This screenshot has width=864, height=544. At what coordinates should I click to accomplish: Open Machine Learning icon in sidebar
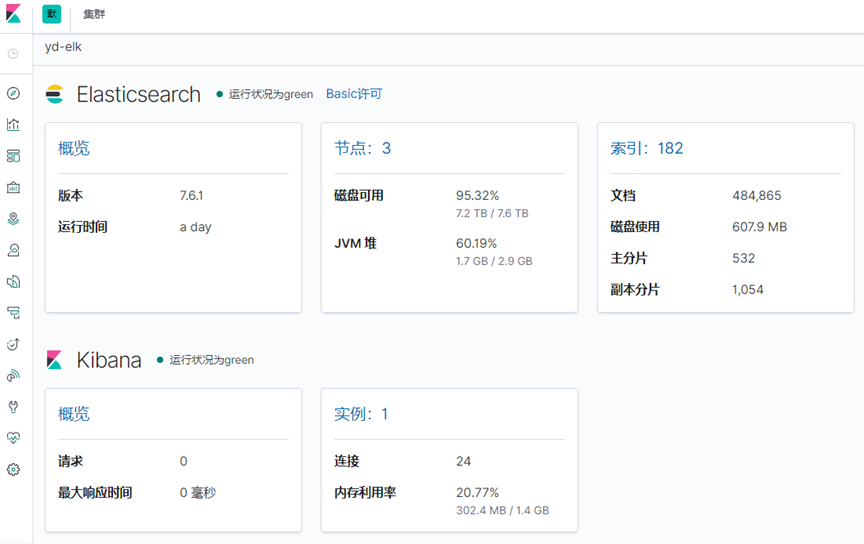13,250
